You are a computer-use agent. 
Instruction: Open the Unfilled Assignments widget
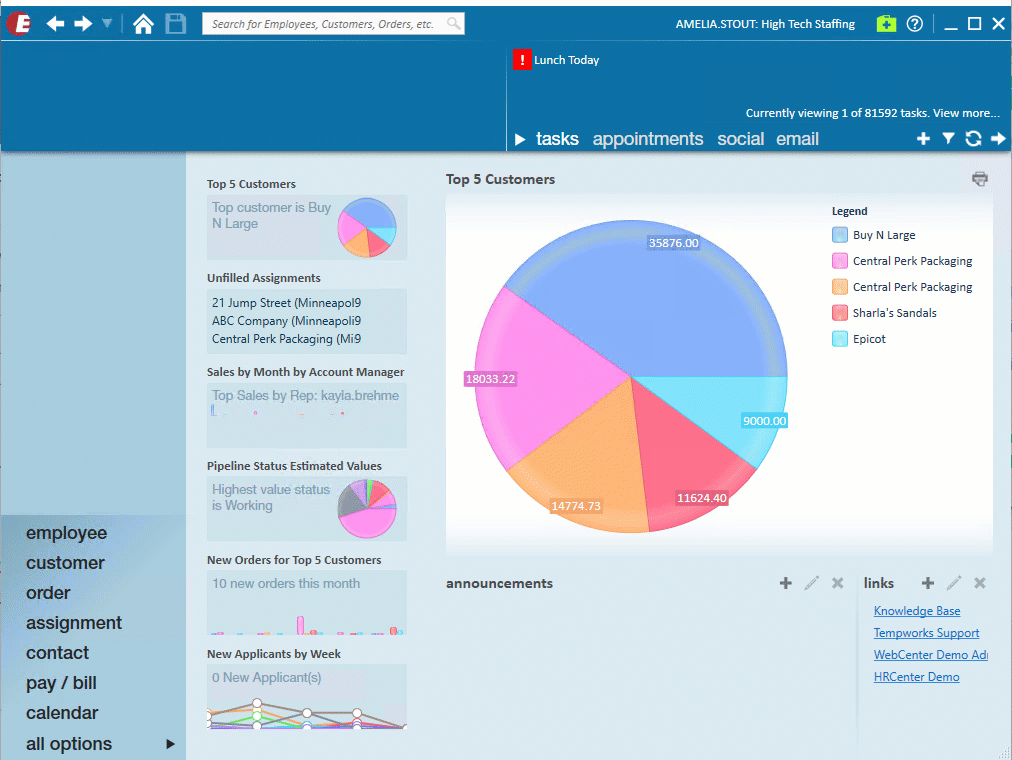(307, 321)
